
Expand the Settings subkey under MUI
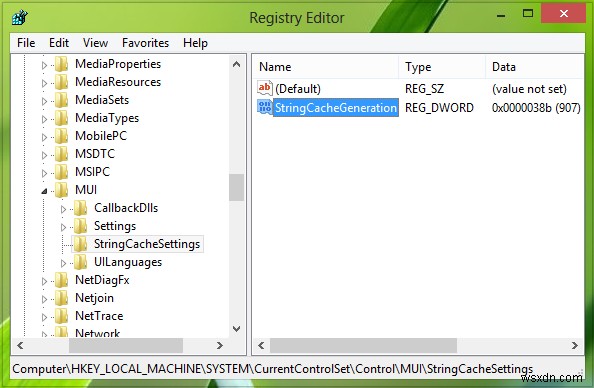pyautogui.click(x=63, y=227)
